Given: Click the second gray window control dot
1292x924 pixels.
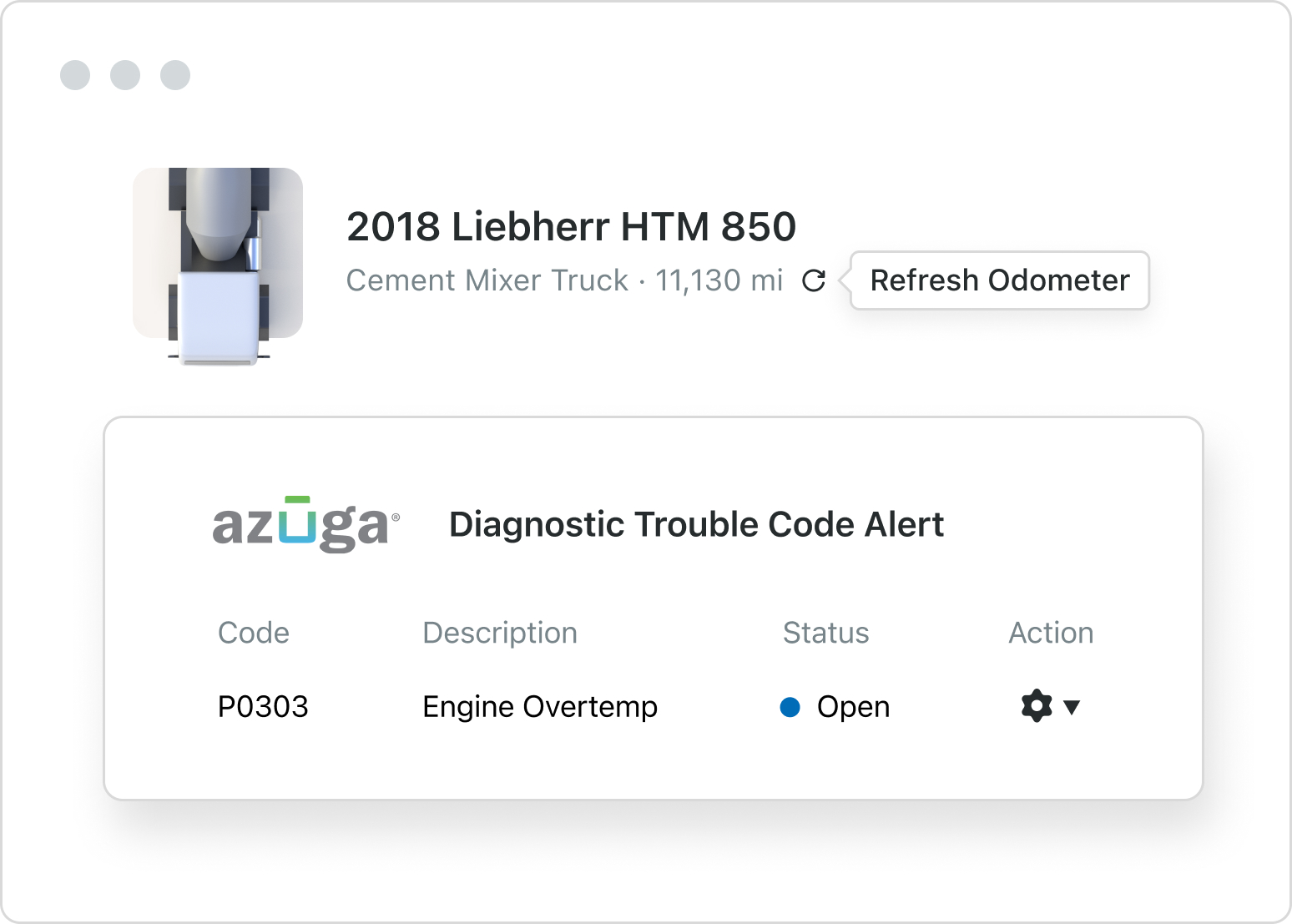Looking at the screenshot, I should (125, 75).
